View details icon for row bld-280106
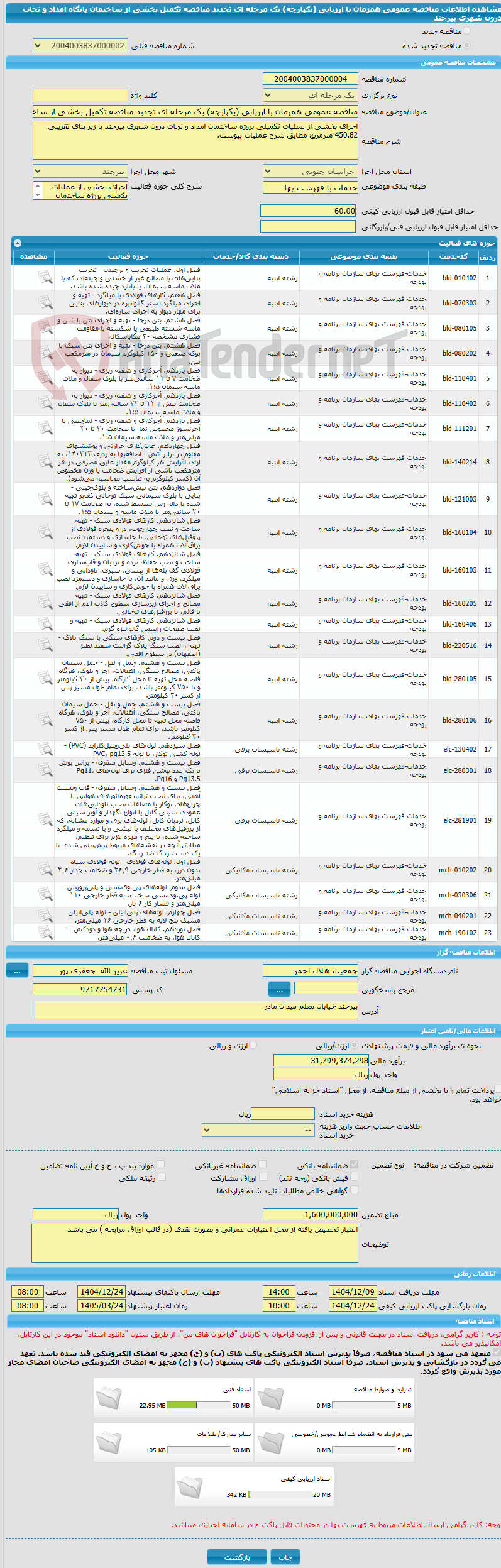 tap(45, 720)
